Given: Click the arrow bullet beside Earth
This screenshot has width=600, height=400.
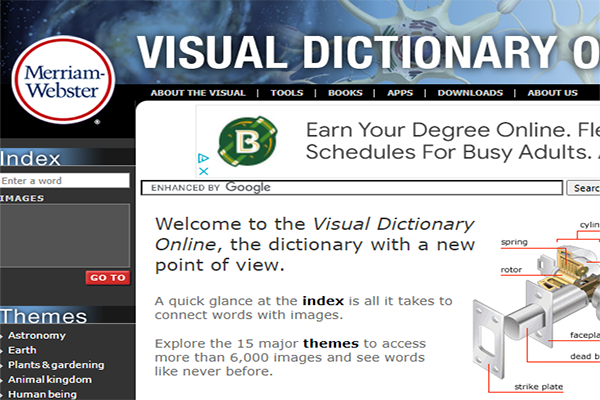Looking at the screenshot, I should click(3, 351).
